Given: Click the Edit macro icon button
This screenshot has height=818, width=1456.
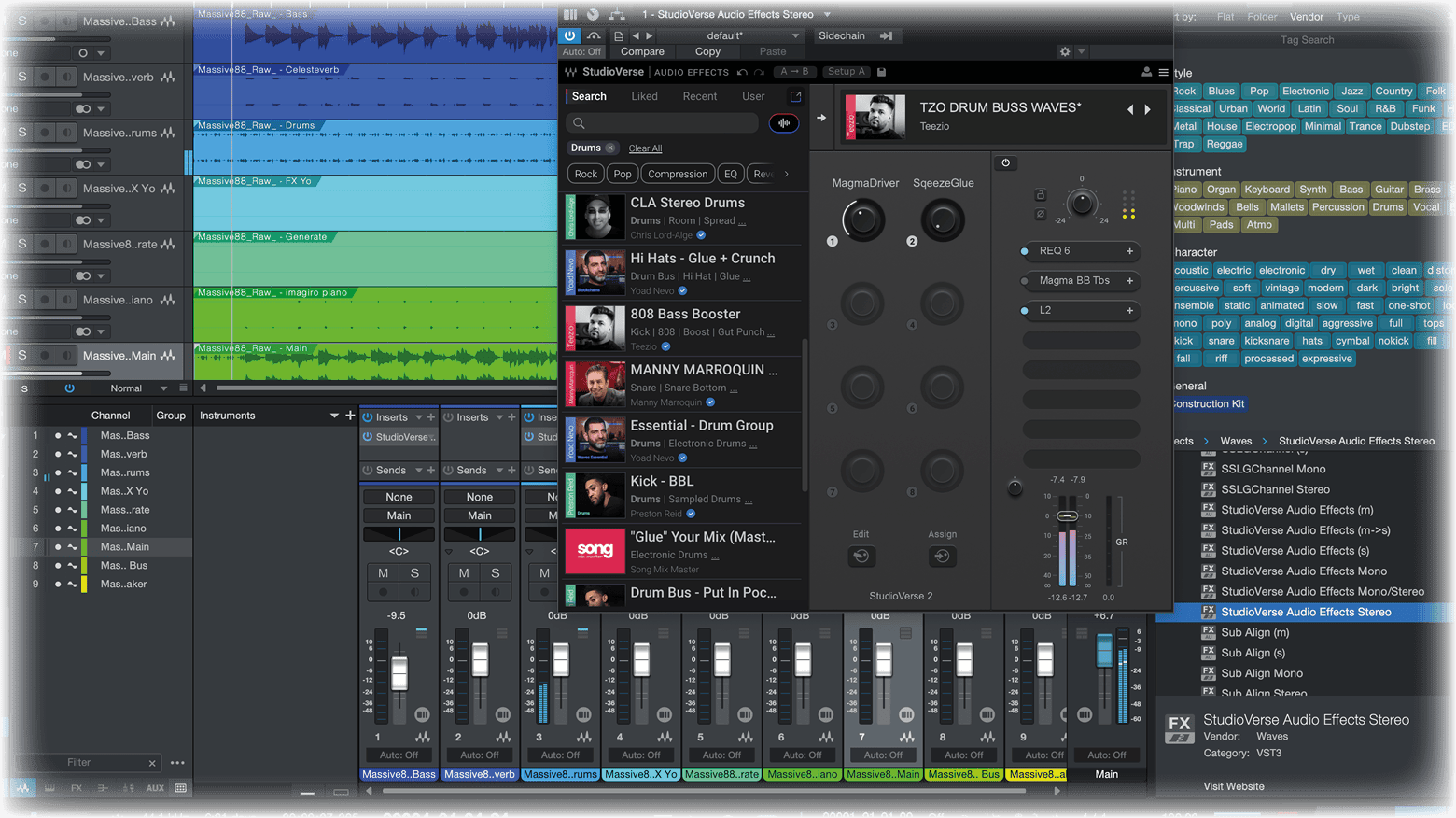Looking at the screenshot, I should click(x=861, y=556).
